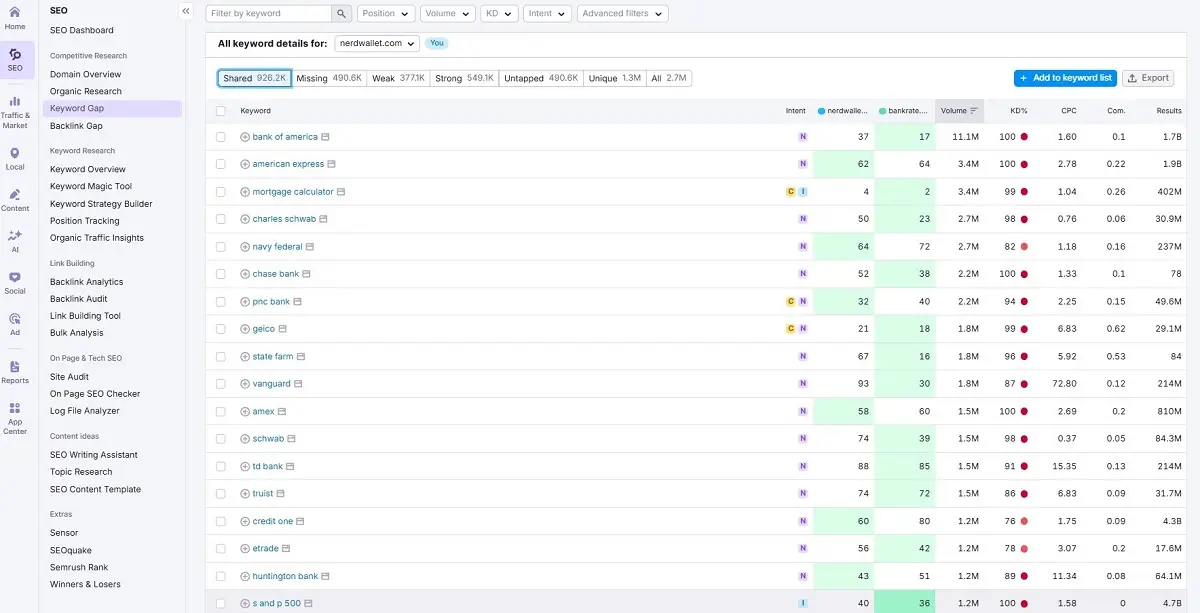Select Keyword Gap in sidebar
This screenshot has height=613, width=1200.
pyautogui.click(x=112, y=108)
